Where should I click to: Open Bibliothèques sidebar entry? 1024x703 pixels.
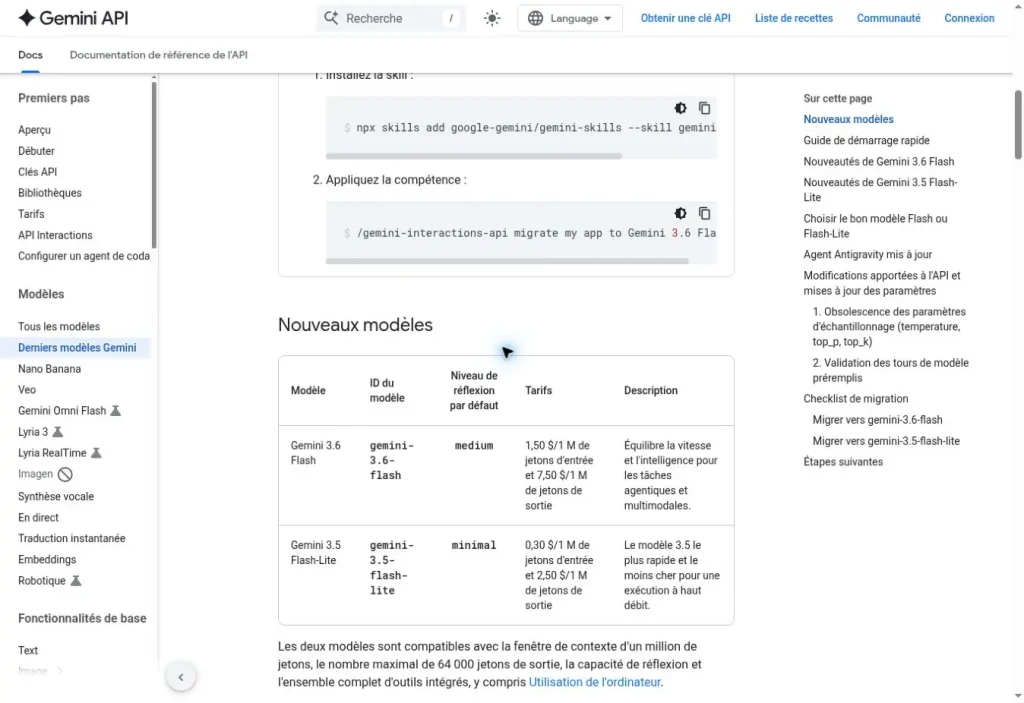point(50,193)
